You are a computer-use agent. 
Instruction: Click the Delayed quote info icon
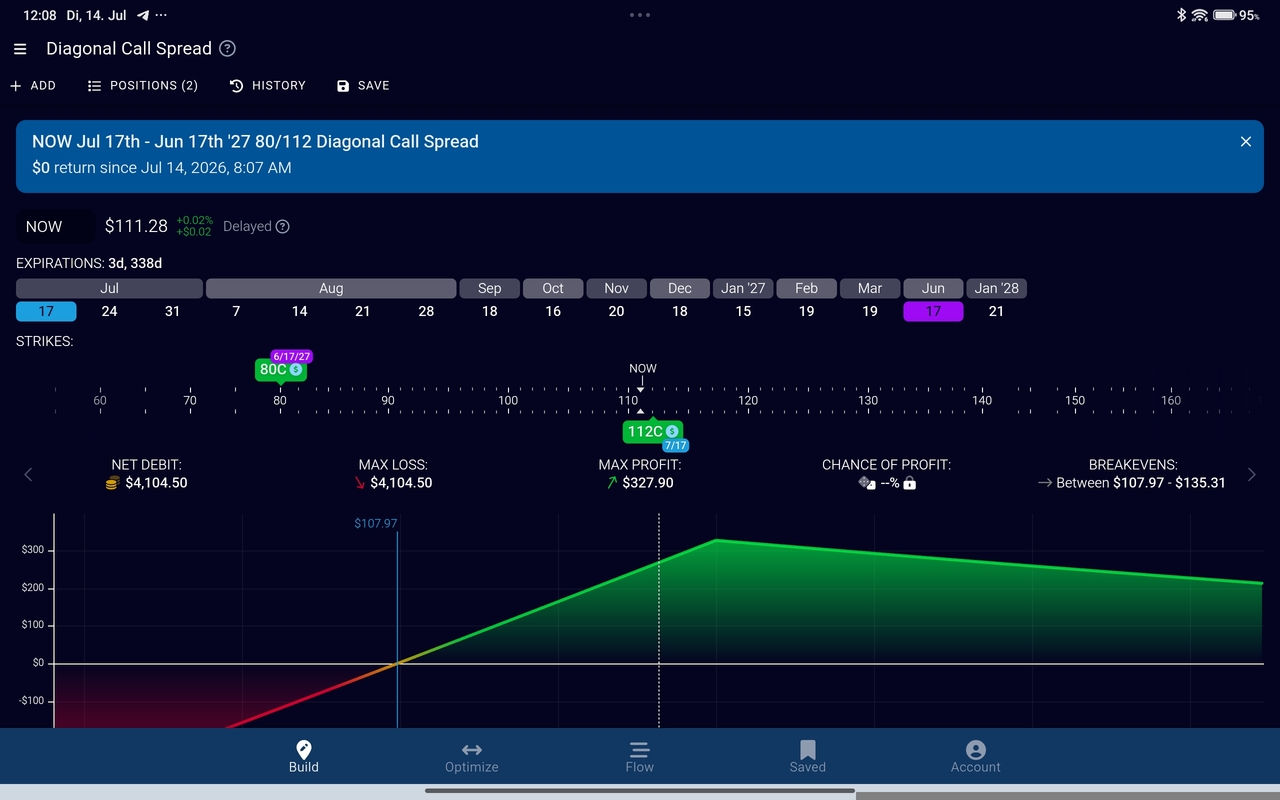pos(283,227)
